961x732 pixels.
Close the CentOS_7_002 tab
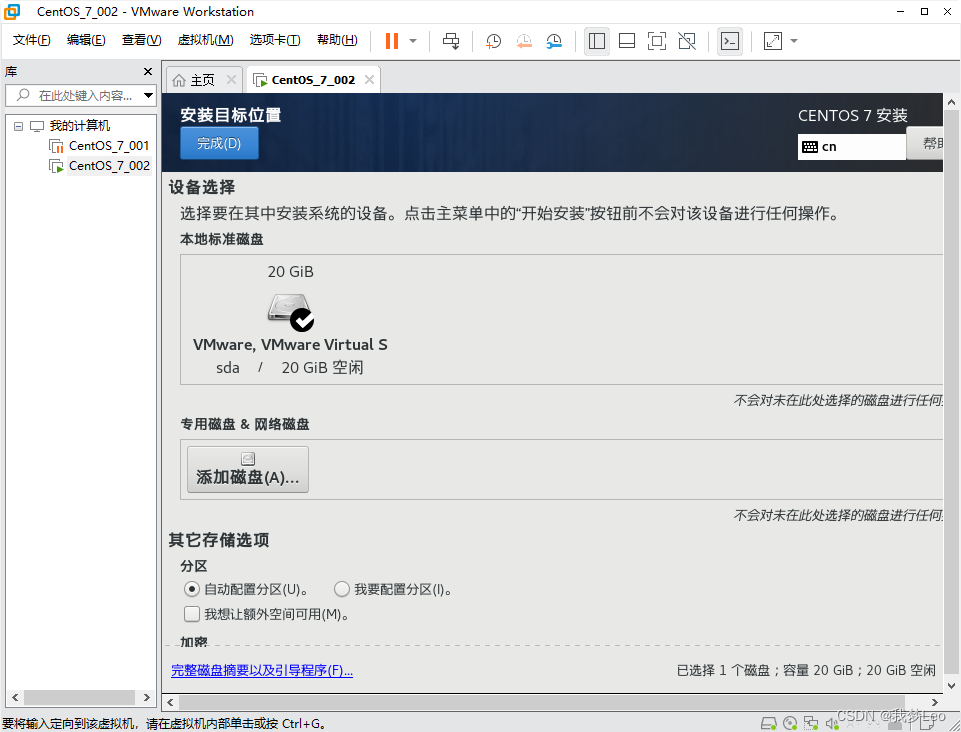click(x=369, y=80)
